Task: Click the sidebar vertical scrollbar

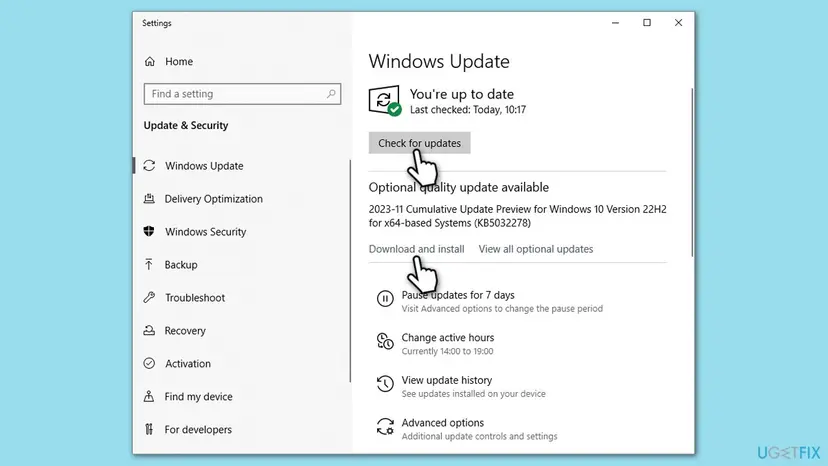Action: pos(350,271)
